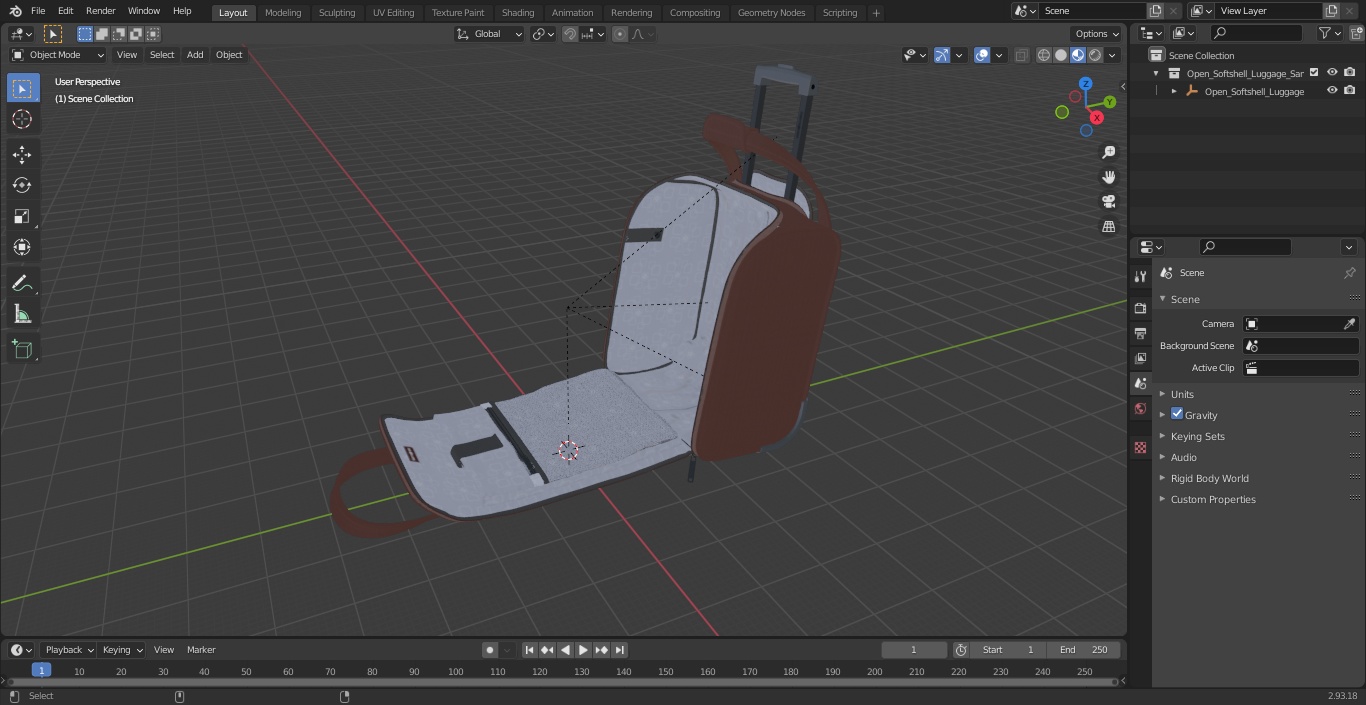Select the Scale tool
Screen dimensions: 1366x705
click(x=22, y=216)
